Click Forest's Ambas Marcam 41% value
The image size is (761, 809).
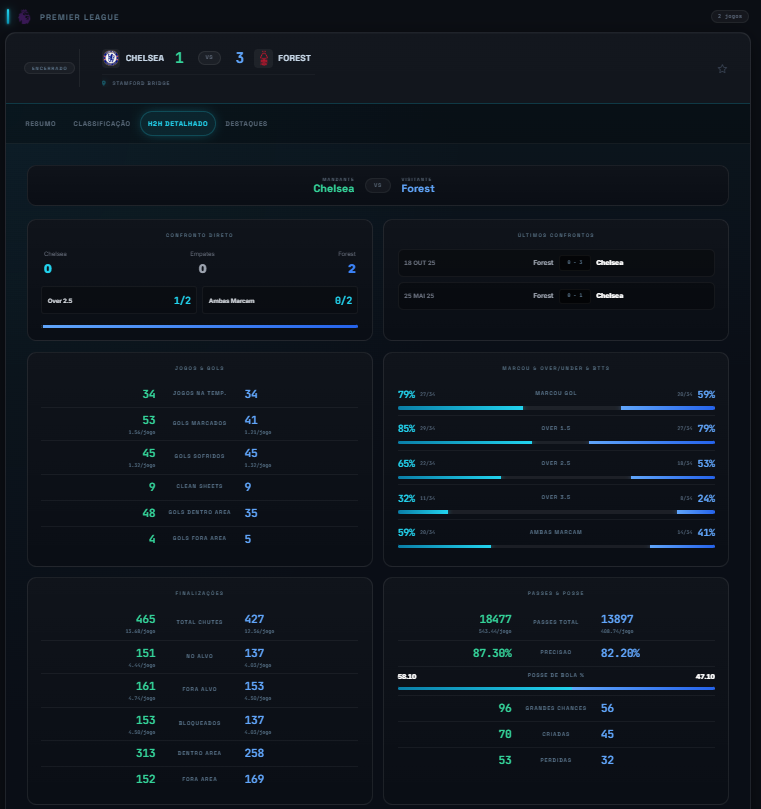tap(706, 533)
